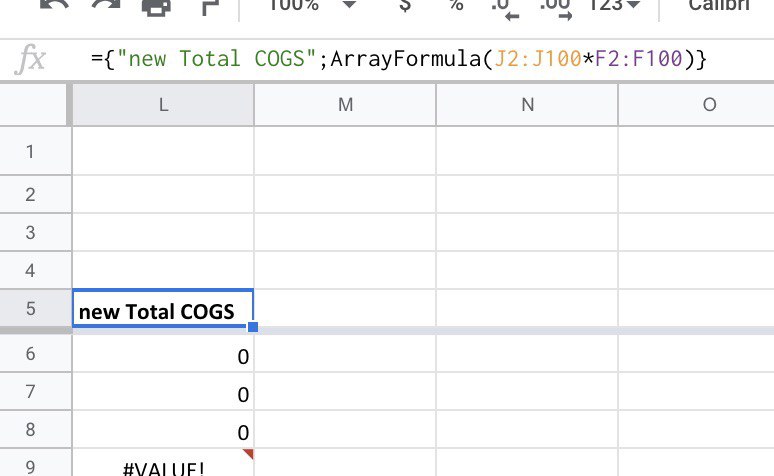Activate the Paint format tool

pos(210,6)
